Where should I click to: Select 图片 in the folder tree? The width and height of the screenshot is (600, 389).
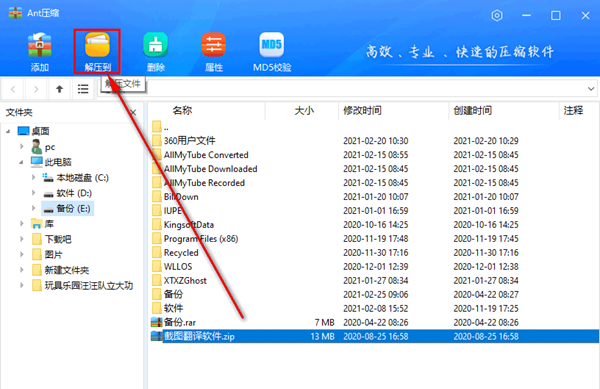pos(47,254)
